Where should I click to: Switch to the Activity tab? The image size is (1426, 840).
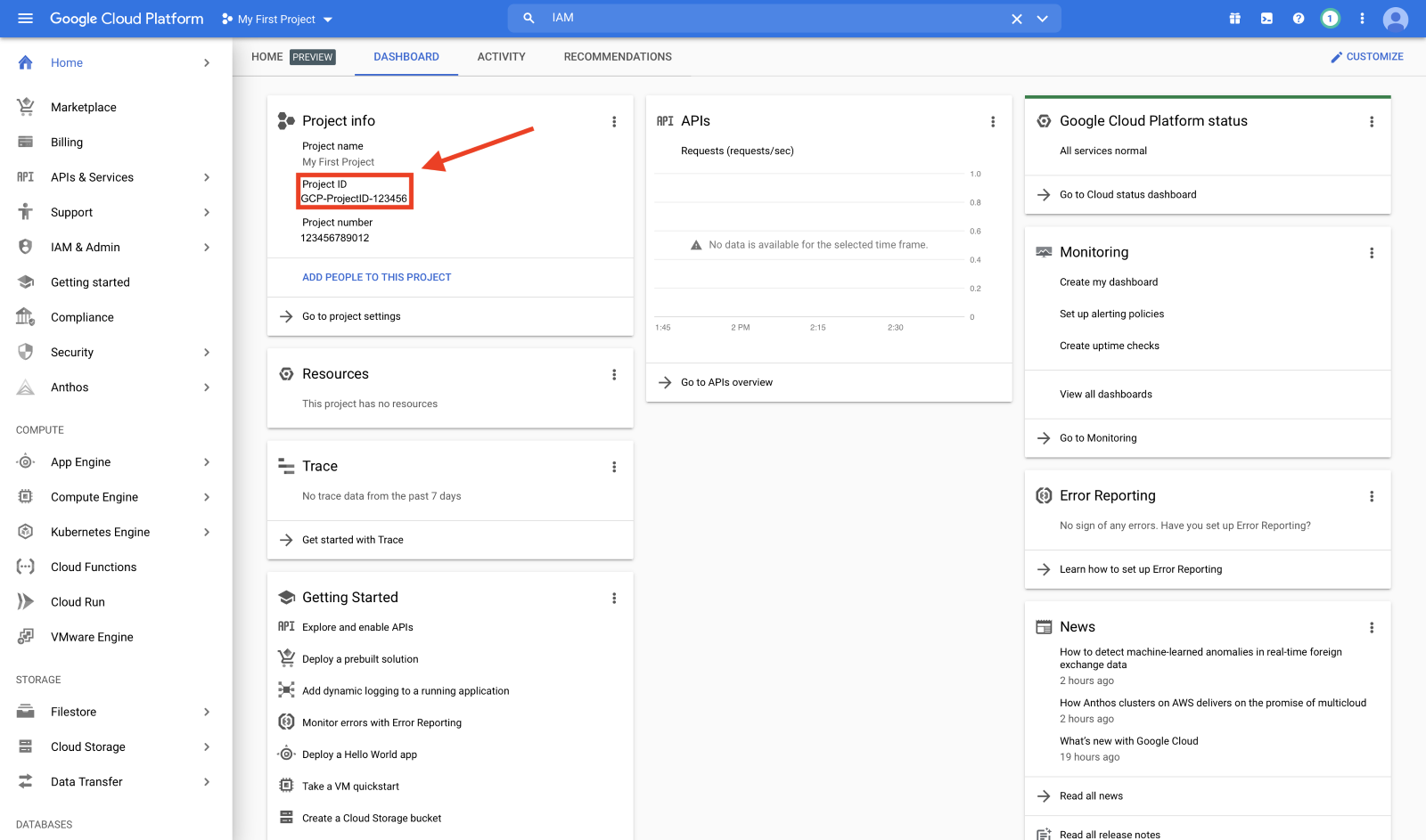(x=502, y=57)
